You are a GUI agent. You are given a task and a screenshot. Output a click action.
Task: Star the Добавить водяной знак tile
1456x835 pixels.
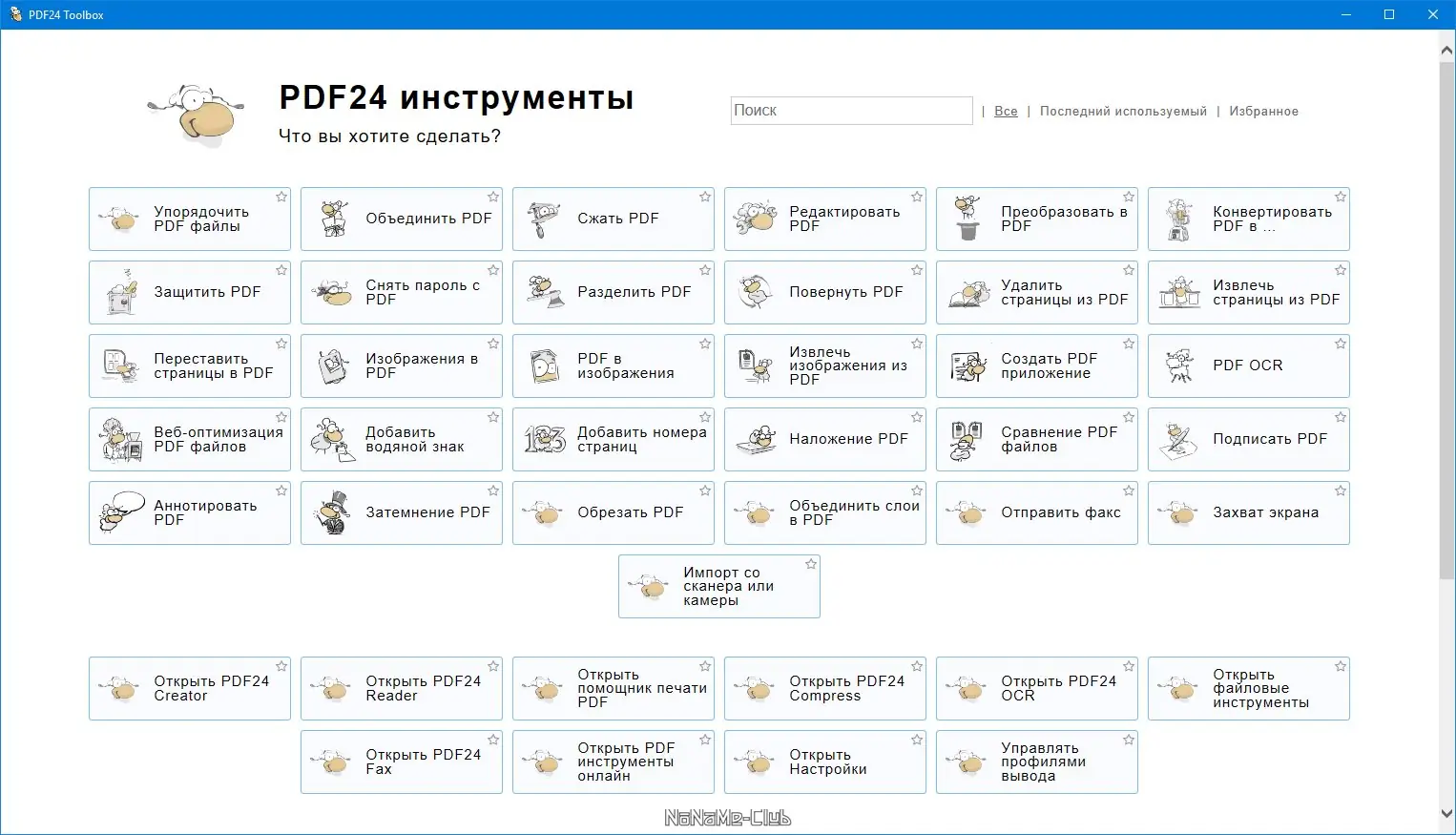493,418
